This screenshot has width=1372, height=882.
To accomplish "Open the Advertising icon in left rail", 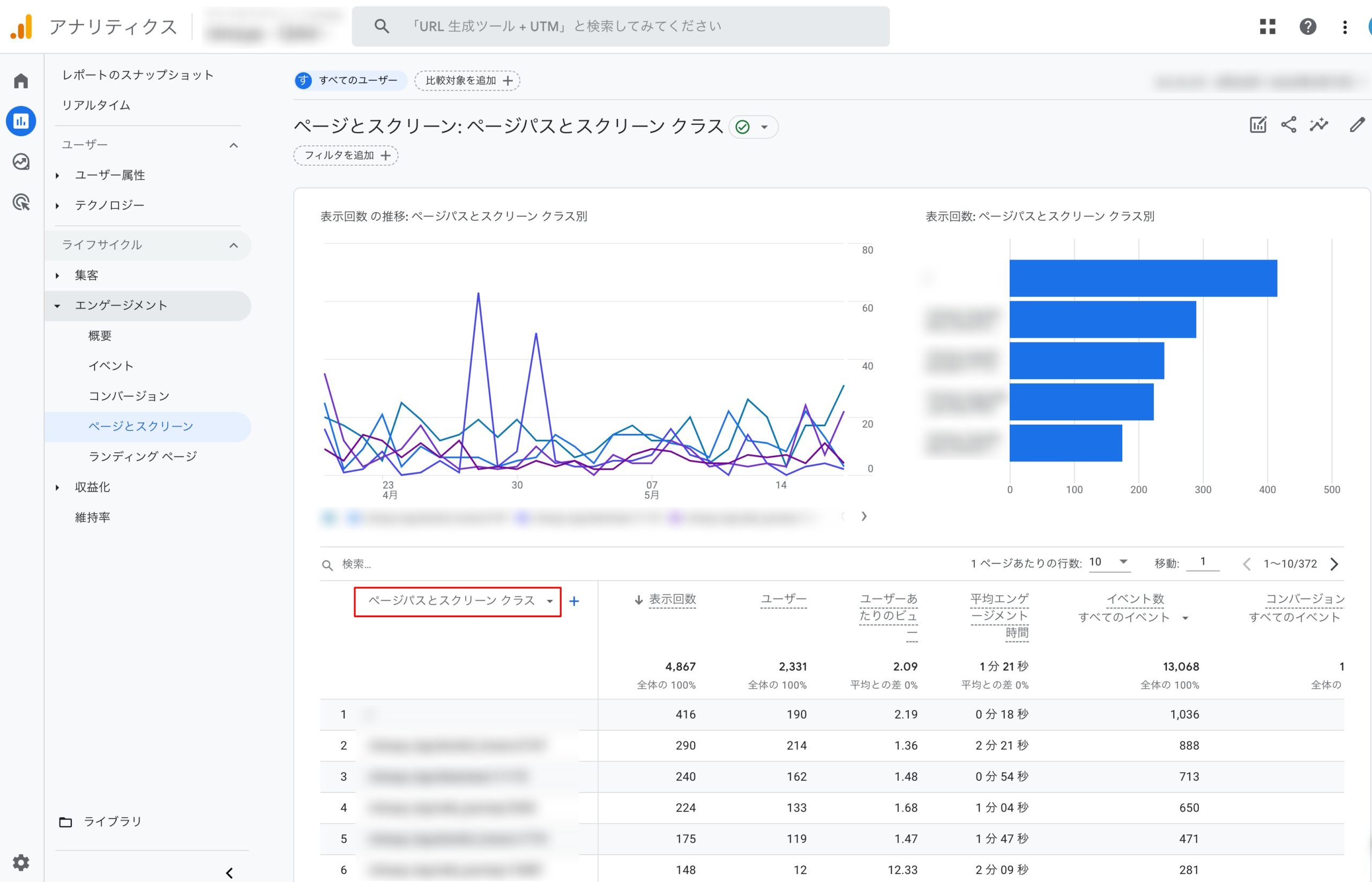I will point(21,202).
